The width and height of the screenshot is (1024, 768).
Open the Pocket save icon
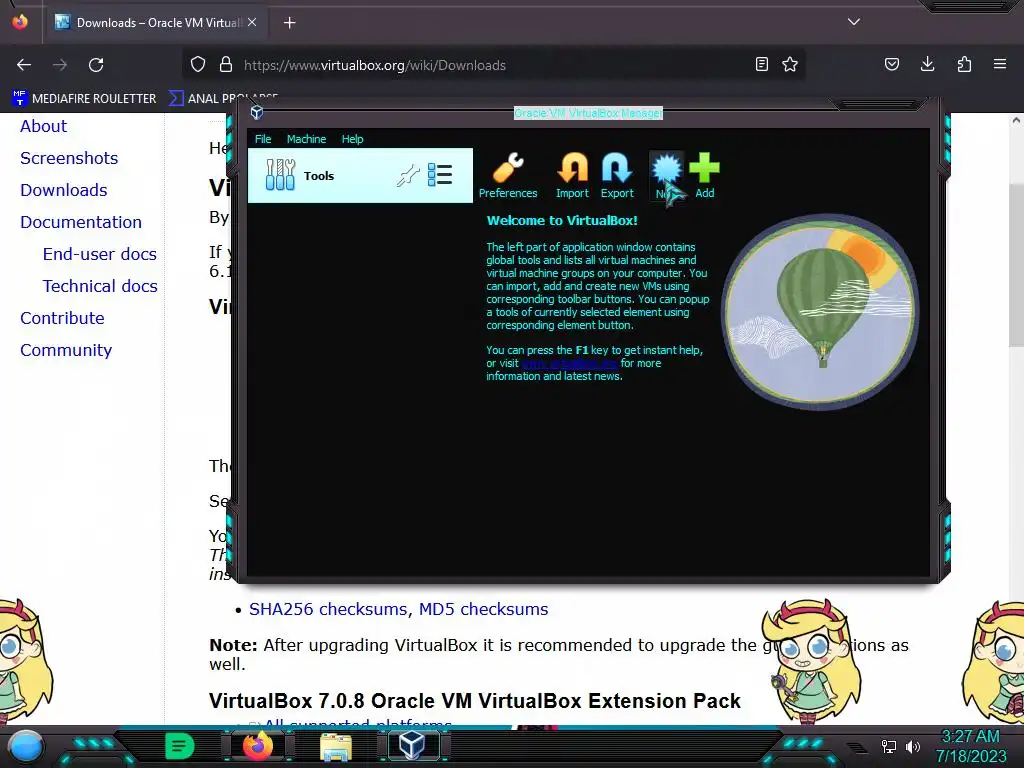click(x=891, y=64)
